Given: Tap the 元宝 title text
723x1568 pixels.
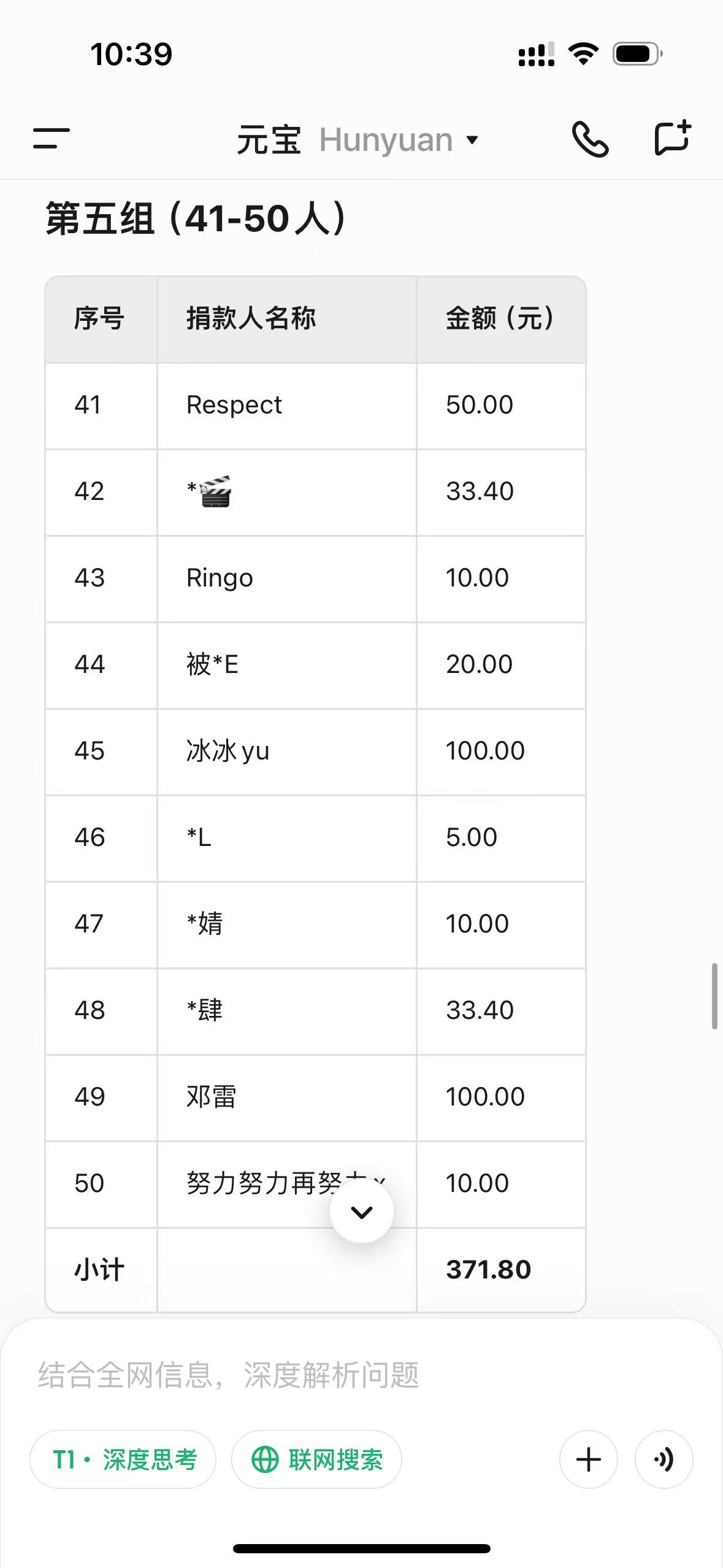Looking at the screenshot, I should 269,140.
